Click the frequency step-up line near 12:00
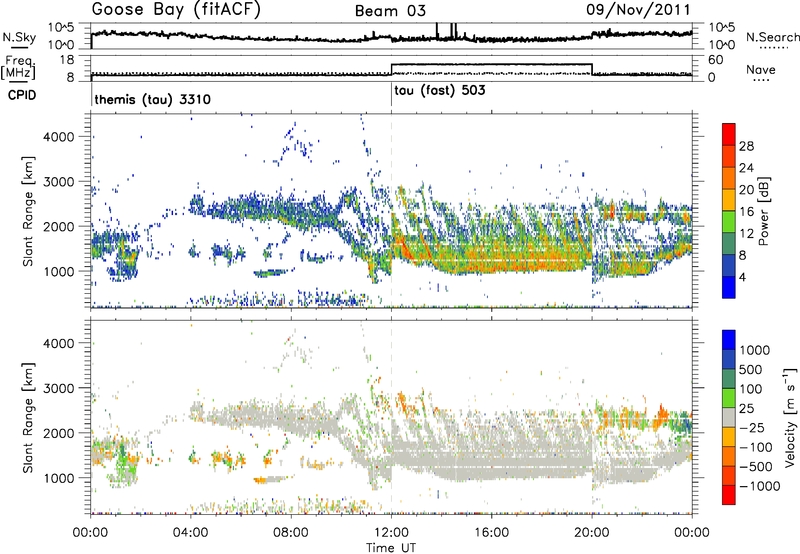The height and width of the screenshot is (554, 800). (391, 69)
